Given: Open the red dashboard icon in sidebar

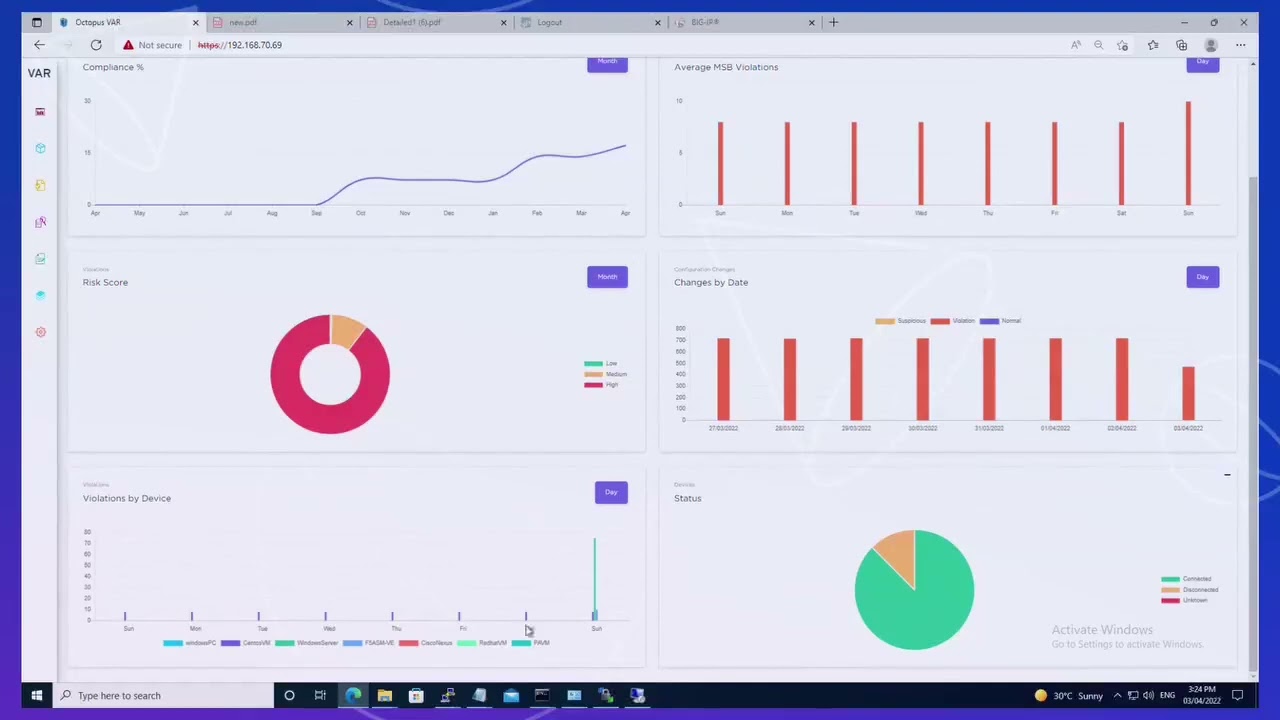Looking at the screenshot, I should tap(40, 112).
